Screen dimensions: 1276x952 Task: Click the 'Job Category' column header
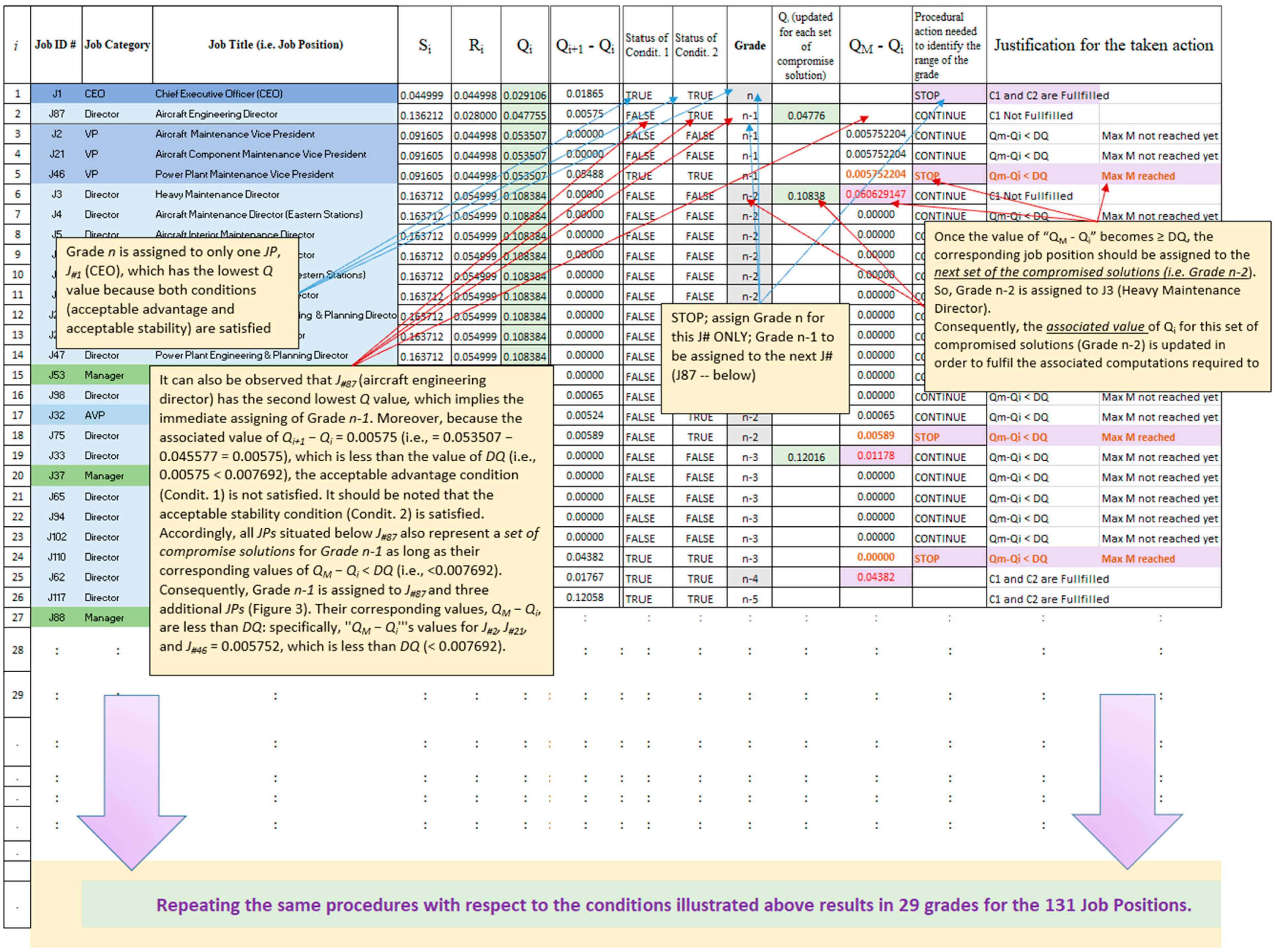coord(118,44)
